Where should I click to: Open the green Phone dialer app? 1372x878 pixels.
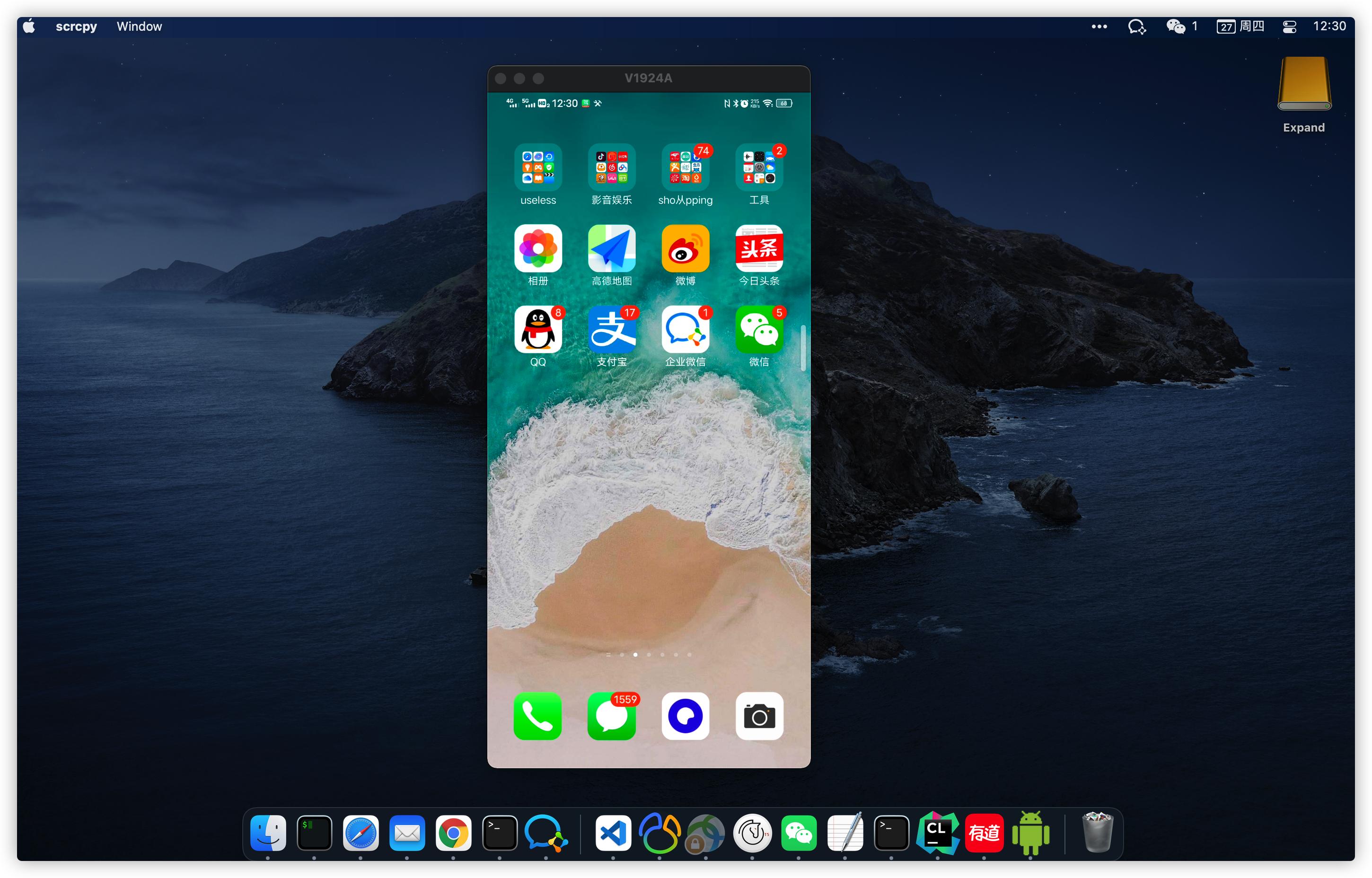tap(537, 716)
